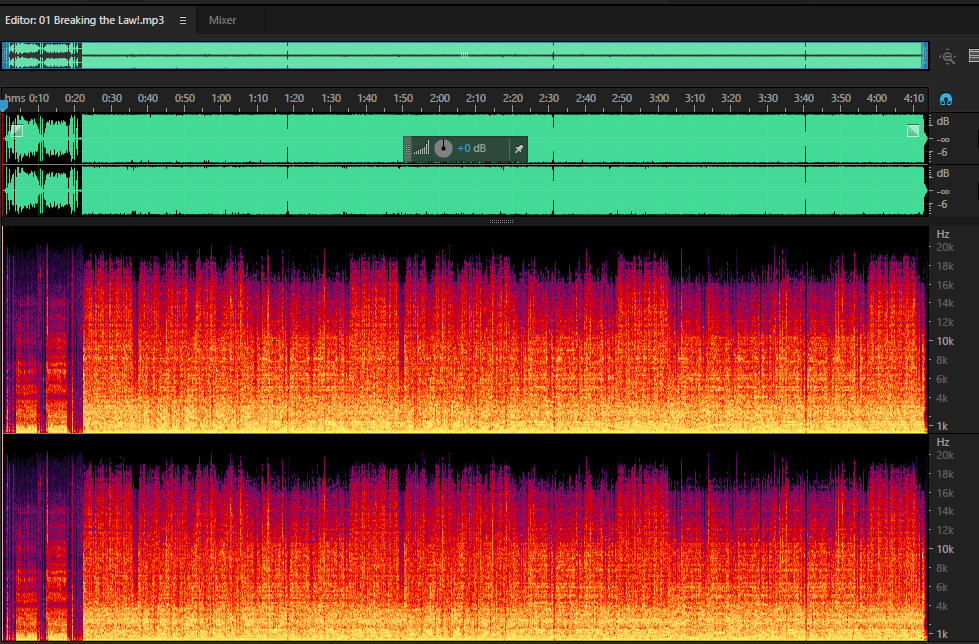Click the 1:10 mark on the ruler
979x644 pixels.
pos(258,98)
